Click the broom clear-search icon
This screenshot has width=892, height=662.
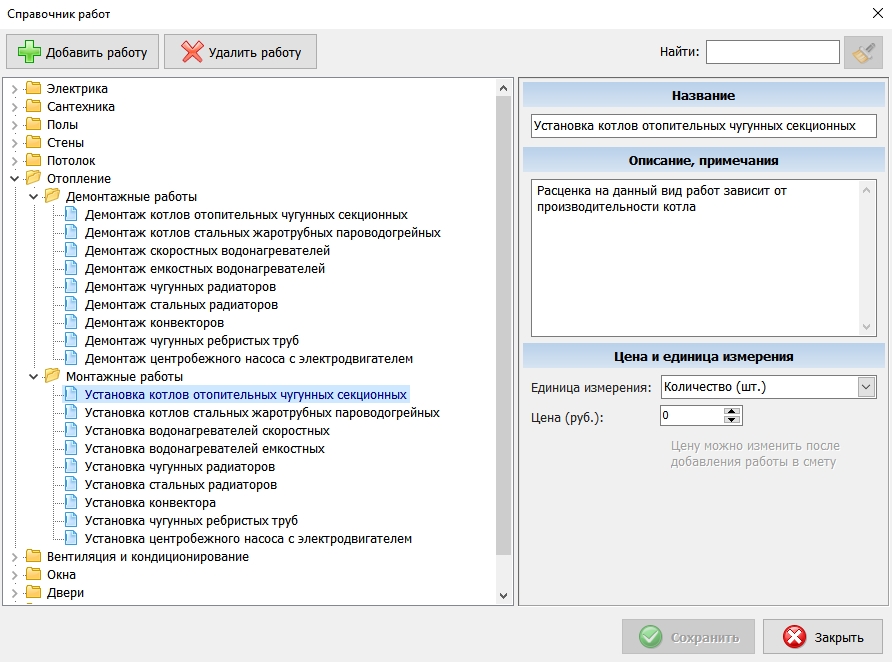click(x=862, y=52)
